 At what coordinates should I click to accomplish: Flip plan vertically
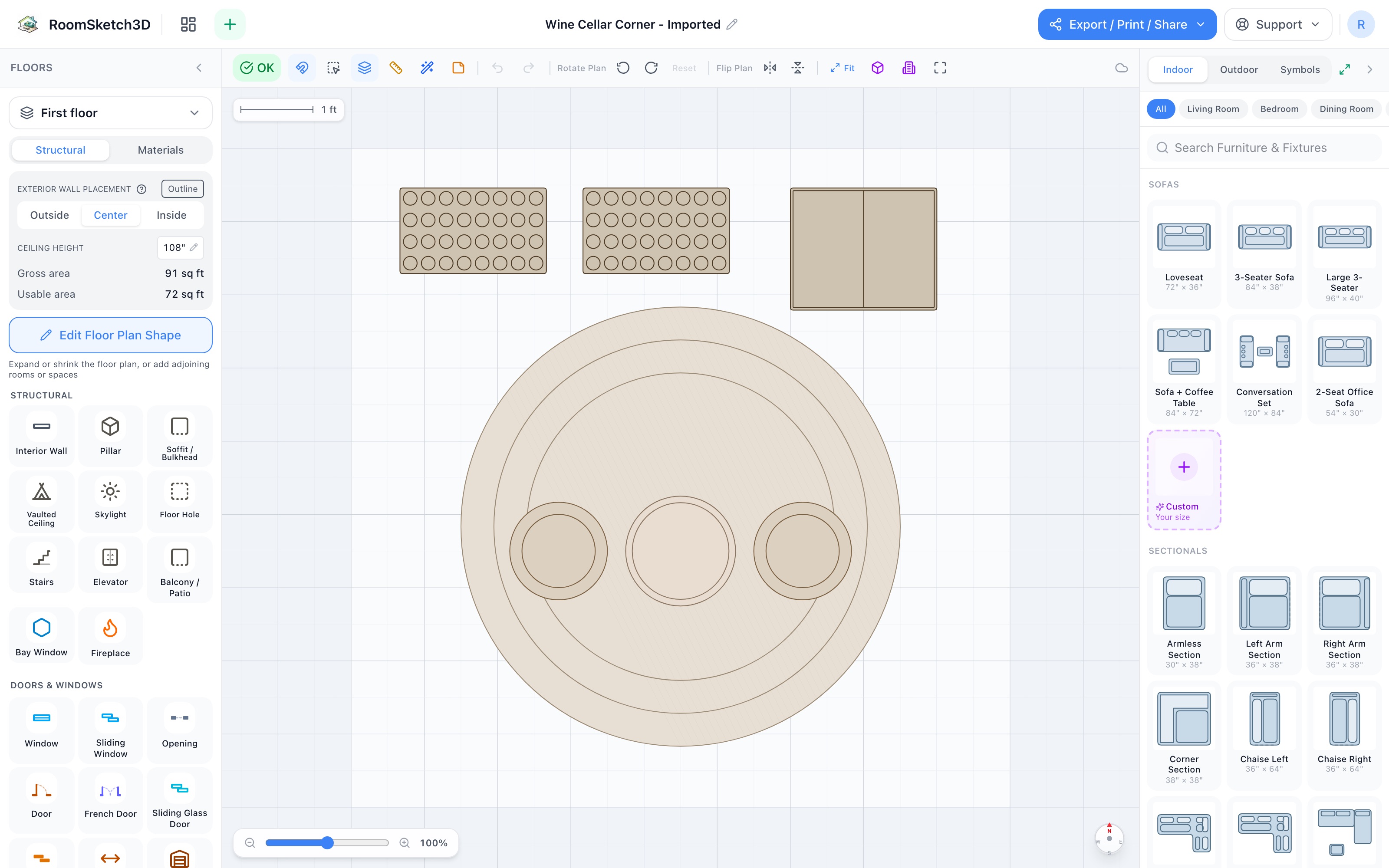pos(798,68)
